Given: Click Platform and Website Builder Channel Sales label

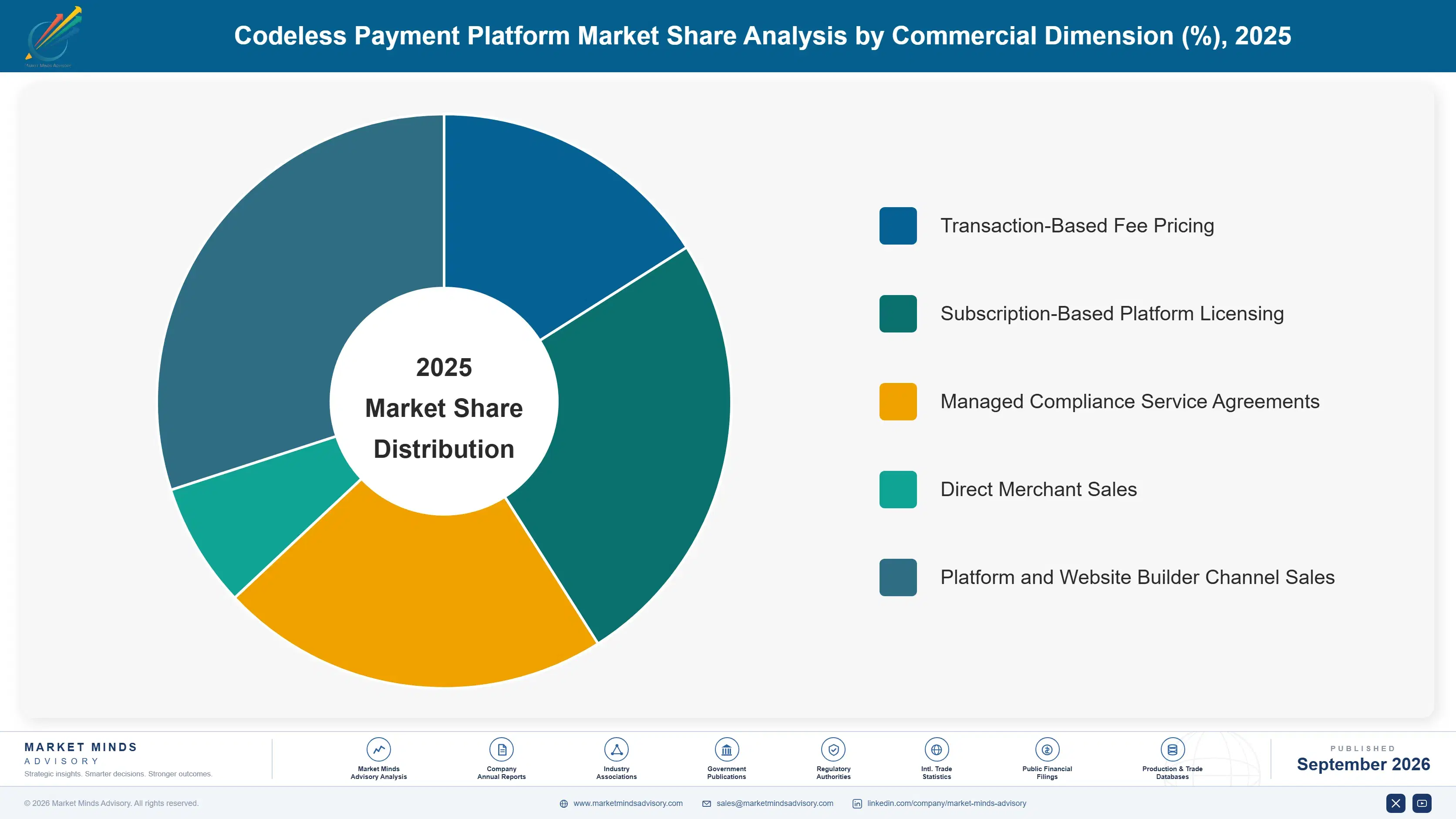Looking at the screenshot, I should pos(1137,577).
